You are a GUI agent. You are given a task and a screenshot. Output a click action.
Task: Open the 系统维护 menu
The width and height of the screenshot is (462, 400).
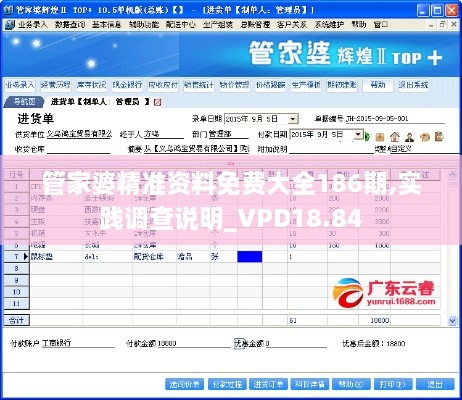coord(329,24)
